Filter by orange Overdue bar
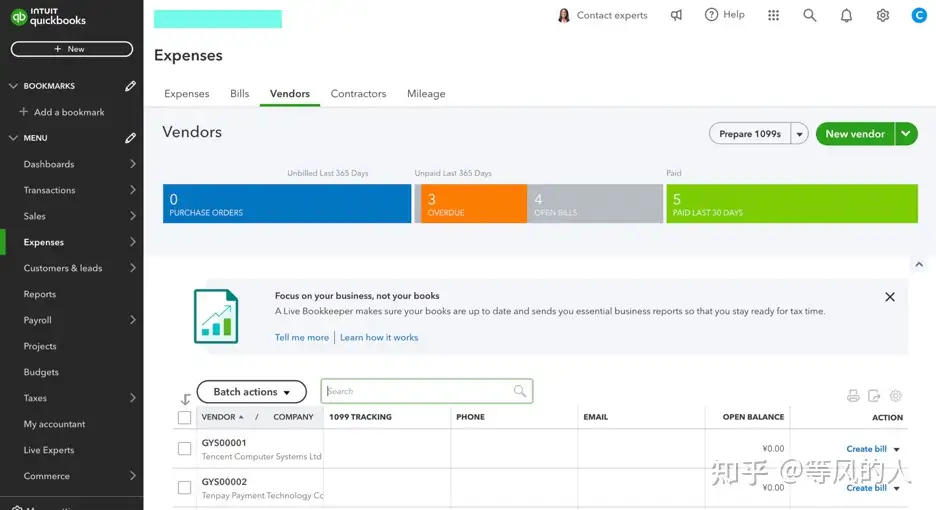This screenshot has width=936, height=510. (x=471, y=204)
